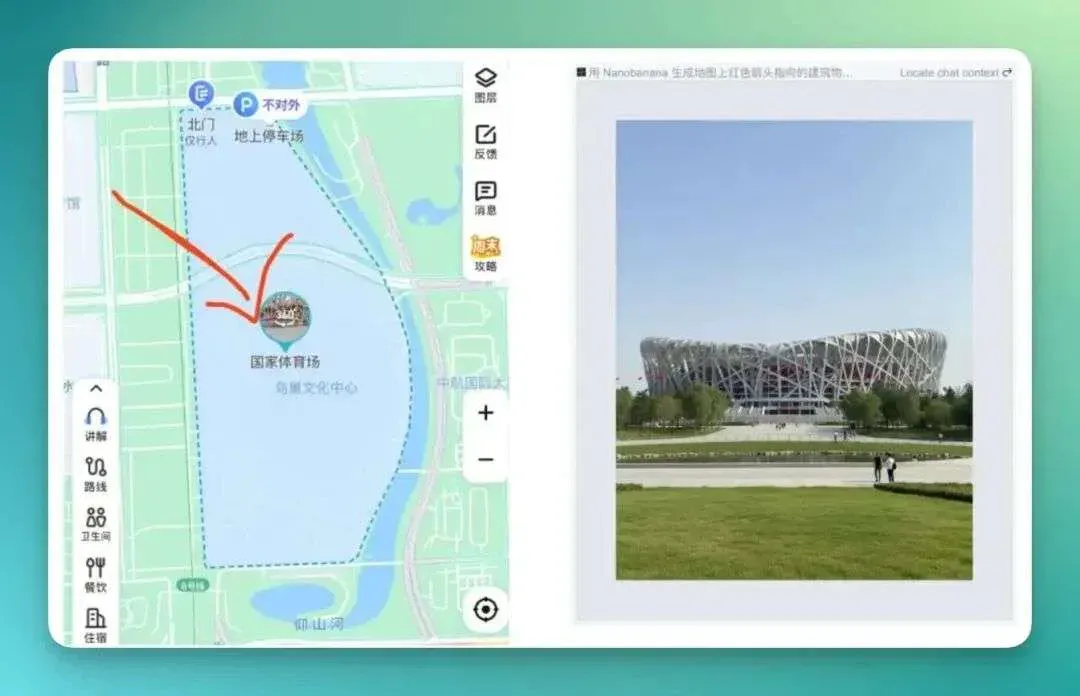This screenshot has height=696, width=1080.
Task: Zoom in with the plus button
Action: (486, 413)
